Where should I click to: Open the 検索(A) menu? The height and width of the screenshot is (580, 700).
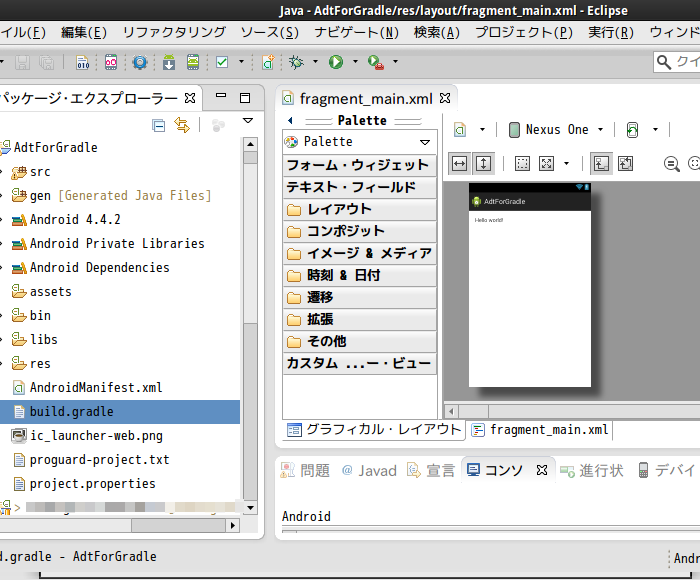pos(437,33)
